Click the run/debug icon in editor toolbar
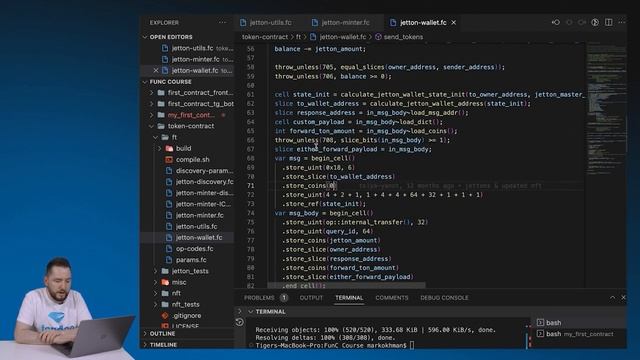 coord(595,22)
